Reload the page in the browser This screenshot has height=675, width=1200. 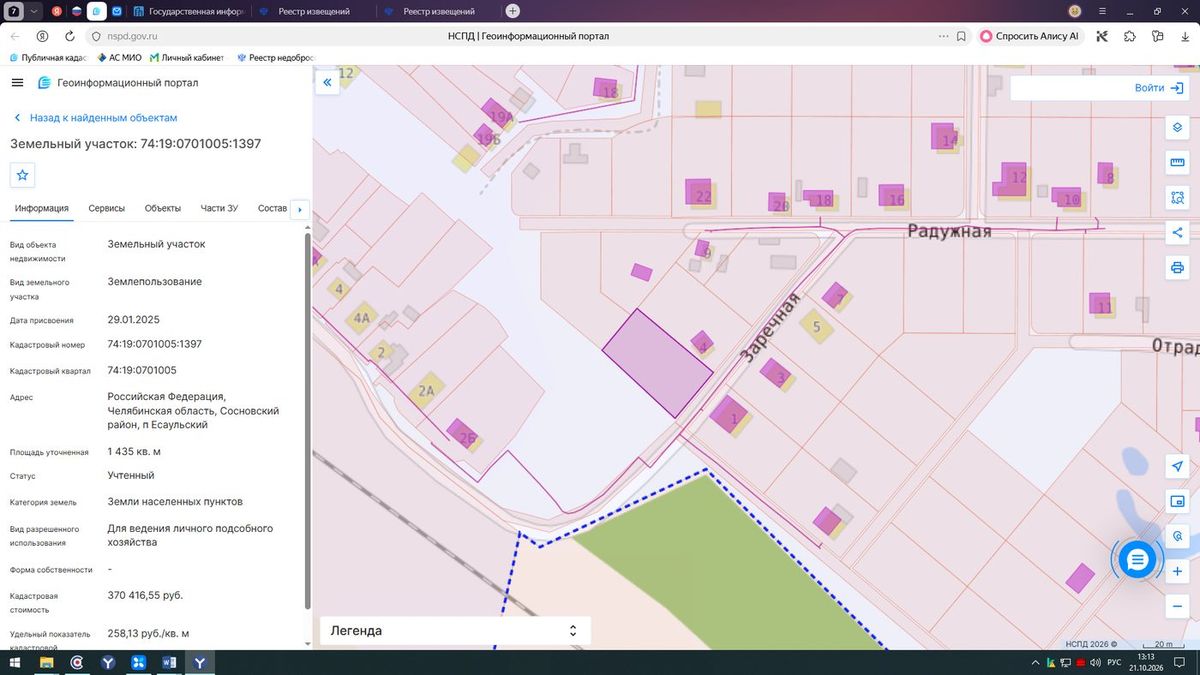70,36
